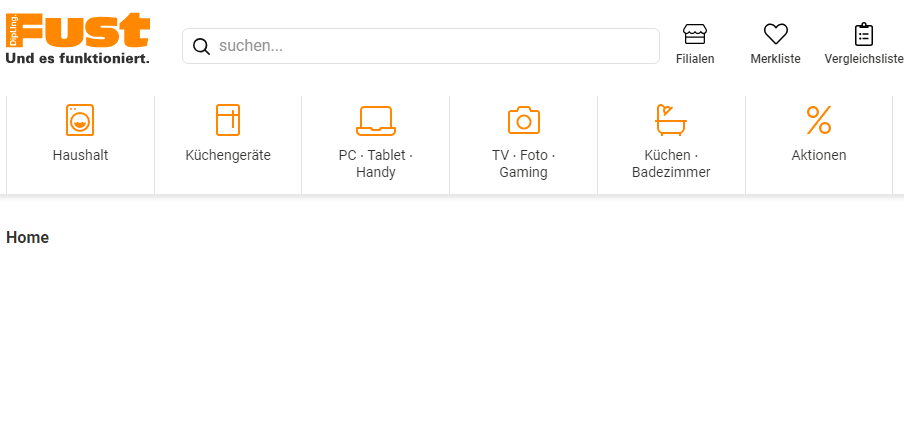
Task: Click the camera icon for TV Foto
Action: (523, 120)
